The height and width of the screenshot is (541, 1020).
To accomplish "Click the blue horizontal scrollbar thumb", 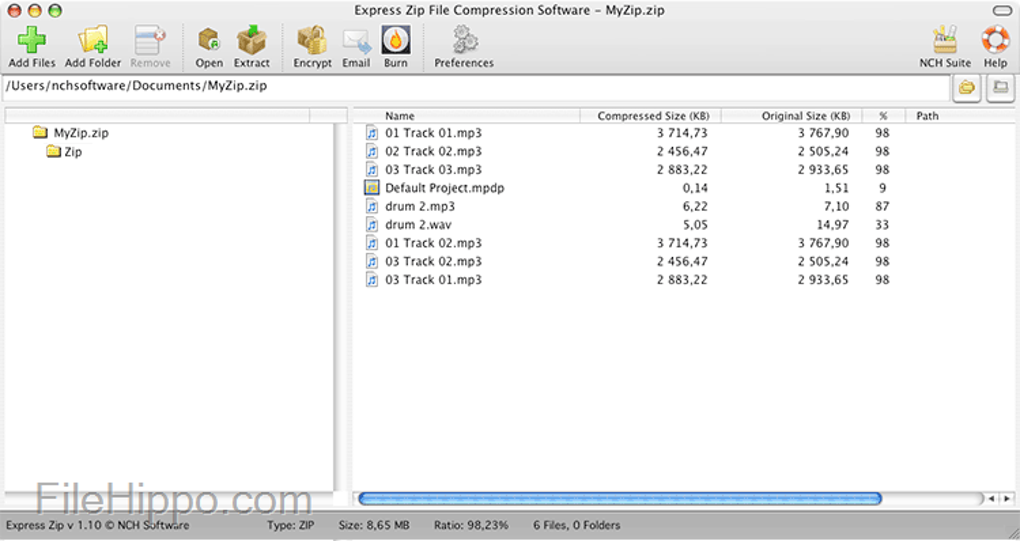I will (x=620, y=499).
